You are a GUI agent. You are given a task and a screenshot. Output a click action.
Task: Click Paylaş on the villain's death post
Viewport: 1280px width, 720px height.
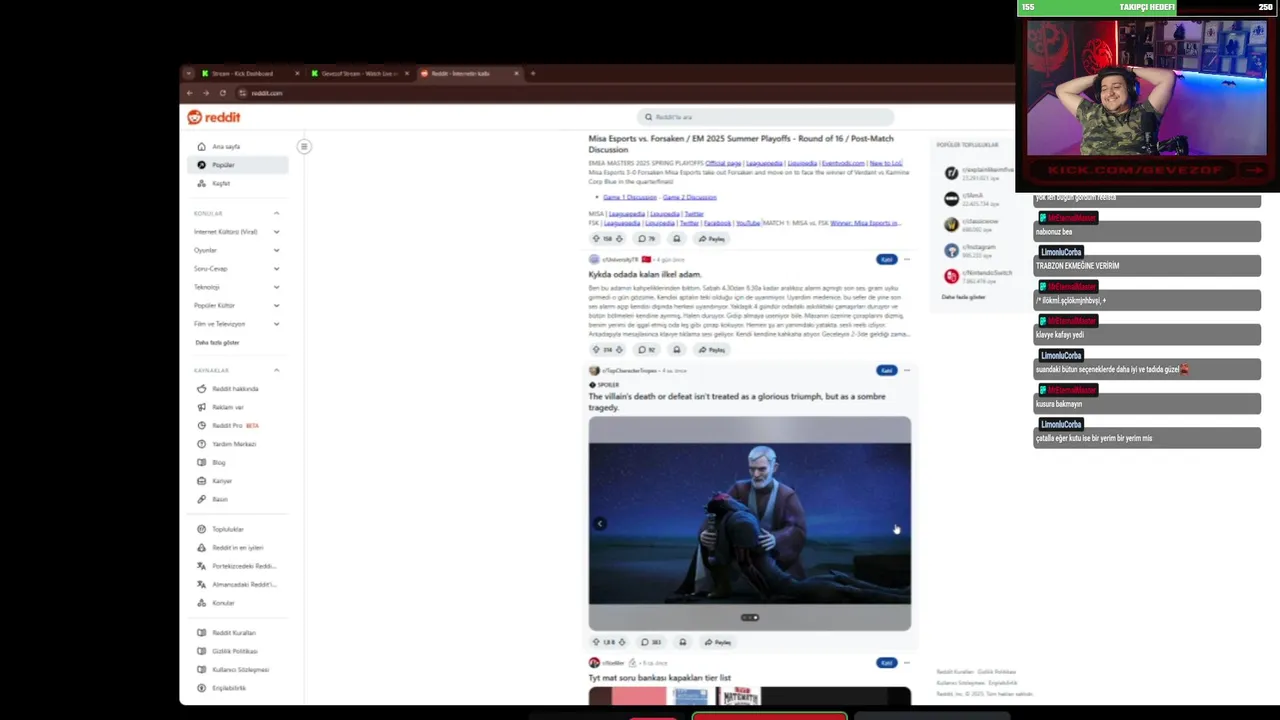click(x=718, y=642)
